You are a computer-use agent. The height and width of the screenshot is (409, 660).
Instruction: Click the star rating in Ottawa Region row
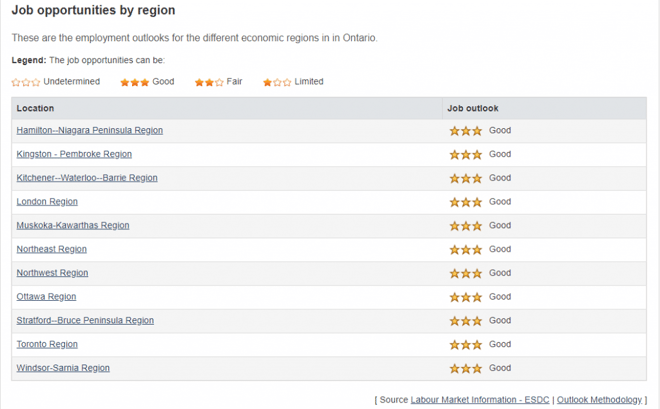[x=466, y=297]
